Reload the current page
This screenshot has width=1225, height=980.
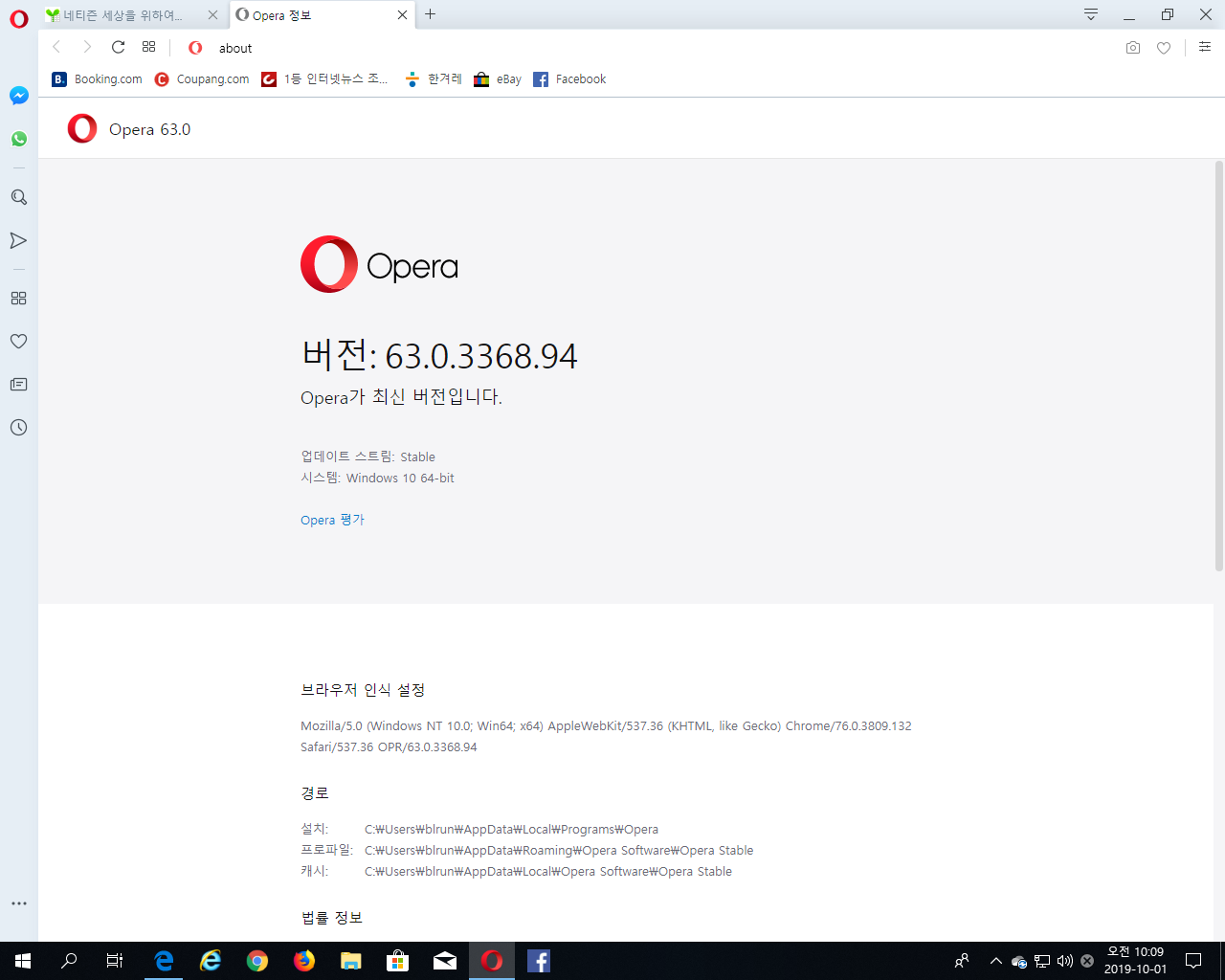coord(118,47)
